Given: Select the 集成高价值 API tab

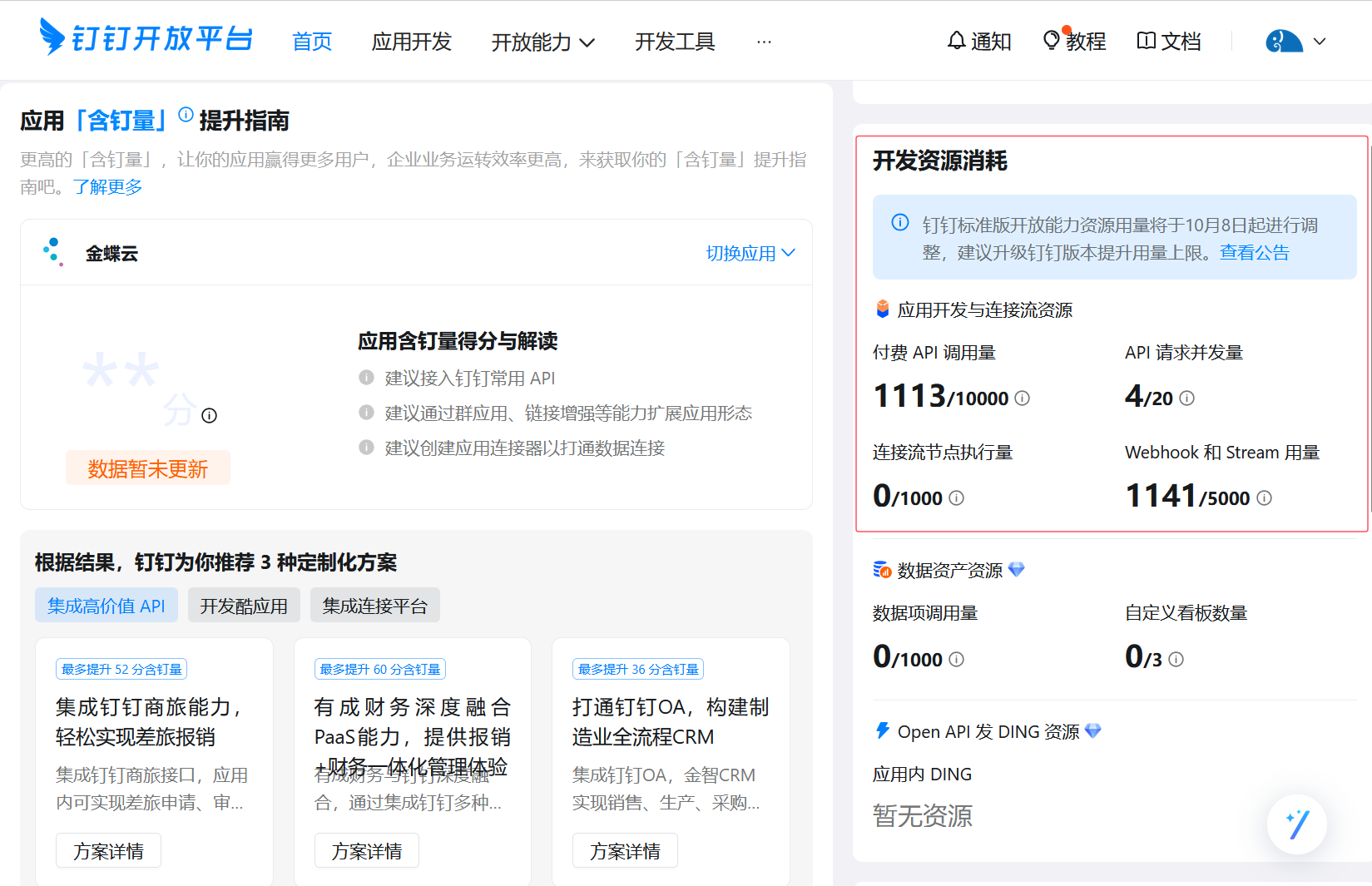Looking at the screenshot, I should tap(106, 606).
